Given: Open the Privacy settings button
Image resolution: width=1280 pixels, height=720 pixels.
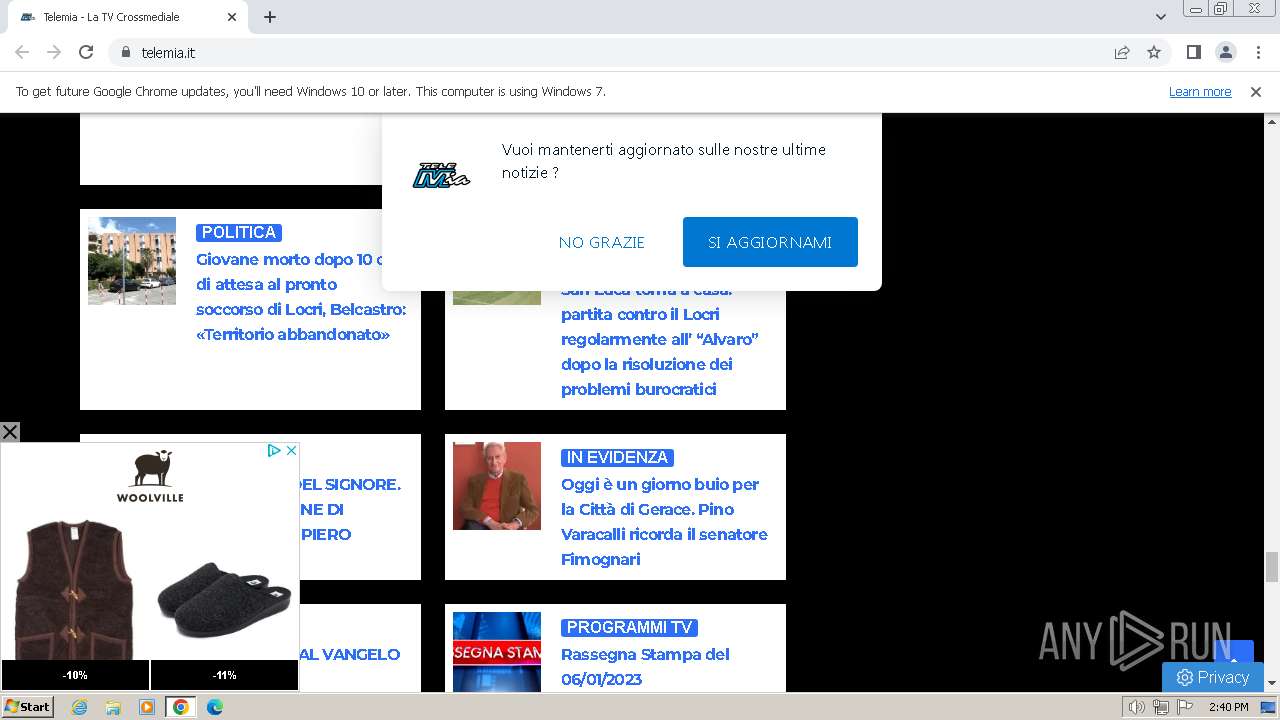Looking at the screenshot, I should [x=1213, y=677].
